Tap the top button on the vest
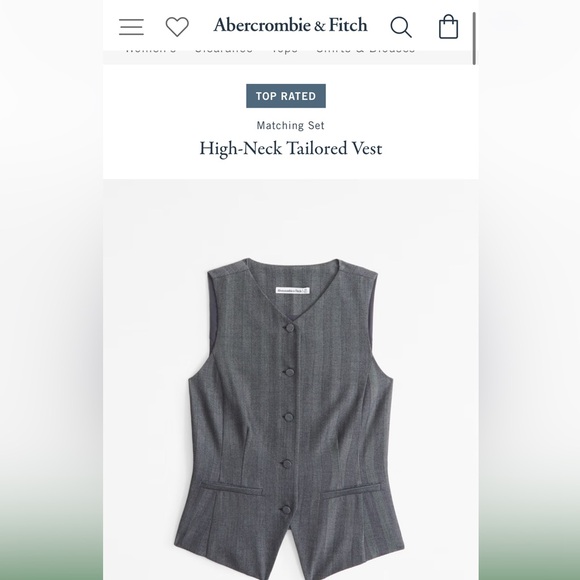The height and width of the screenshot is (580, 580). click(x=290, y=328)
